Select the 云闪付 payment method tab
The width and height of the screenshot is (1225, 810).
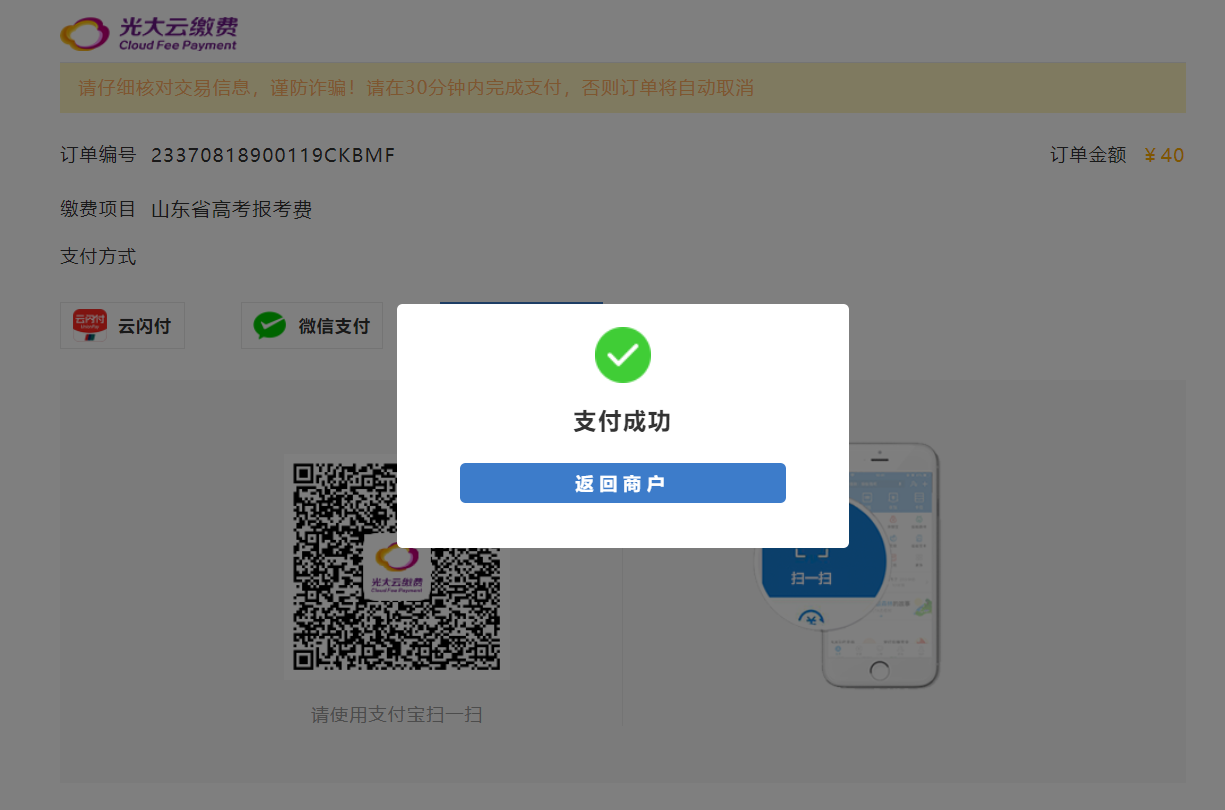122,326
